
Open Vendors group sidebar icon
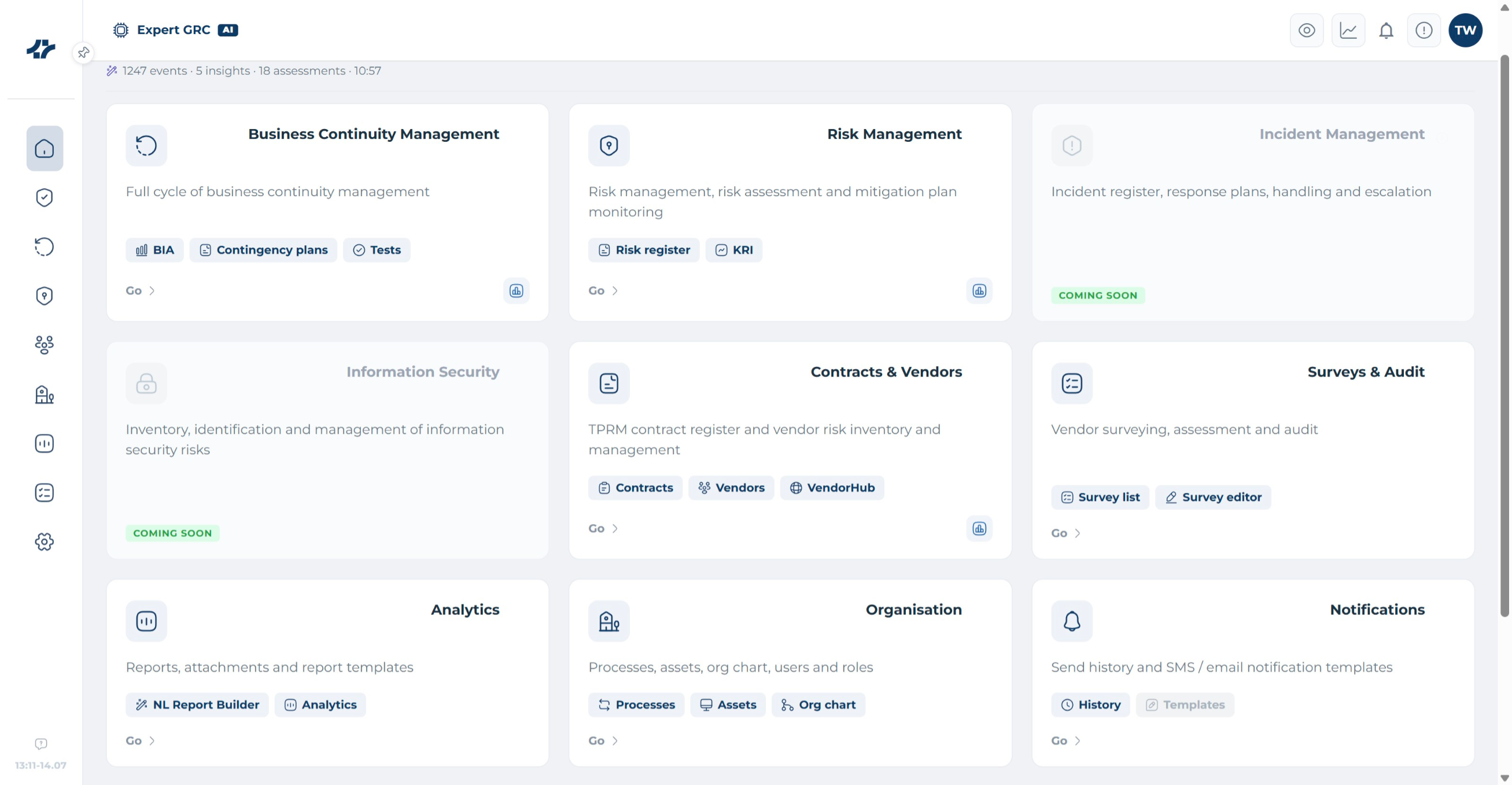point(45,345)
